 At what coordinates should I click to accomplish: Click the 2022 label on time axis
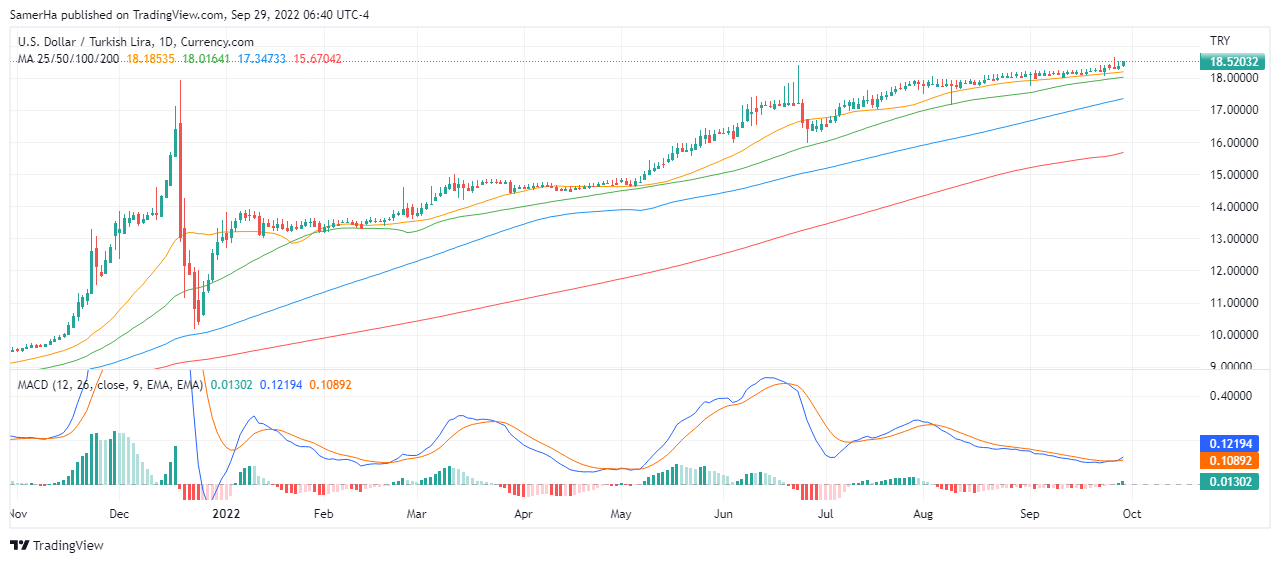click(227, 514)
